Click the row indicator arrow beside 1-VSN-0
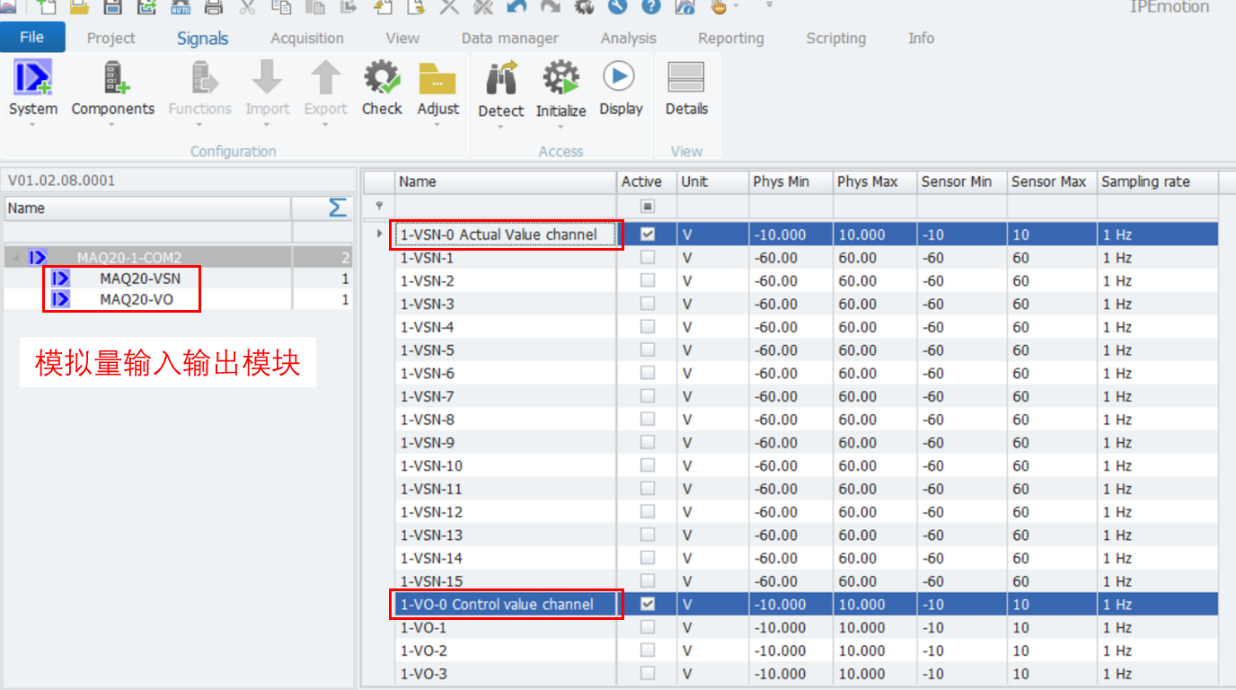 (378, 234)
